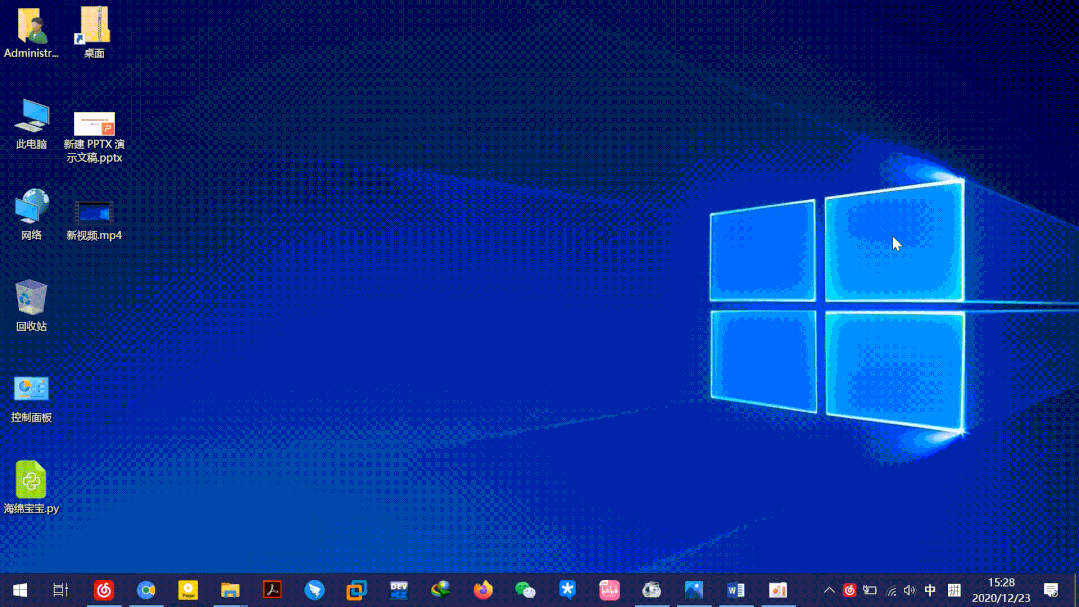Open Task View from the taskbar
This screenshot has width=1079, height=607.
click(x=61, y=590)
